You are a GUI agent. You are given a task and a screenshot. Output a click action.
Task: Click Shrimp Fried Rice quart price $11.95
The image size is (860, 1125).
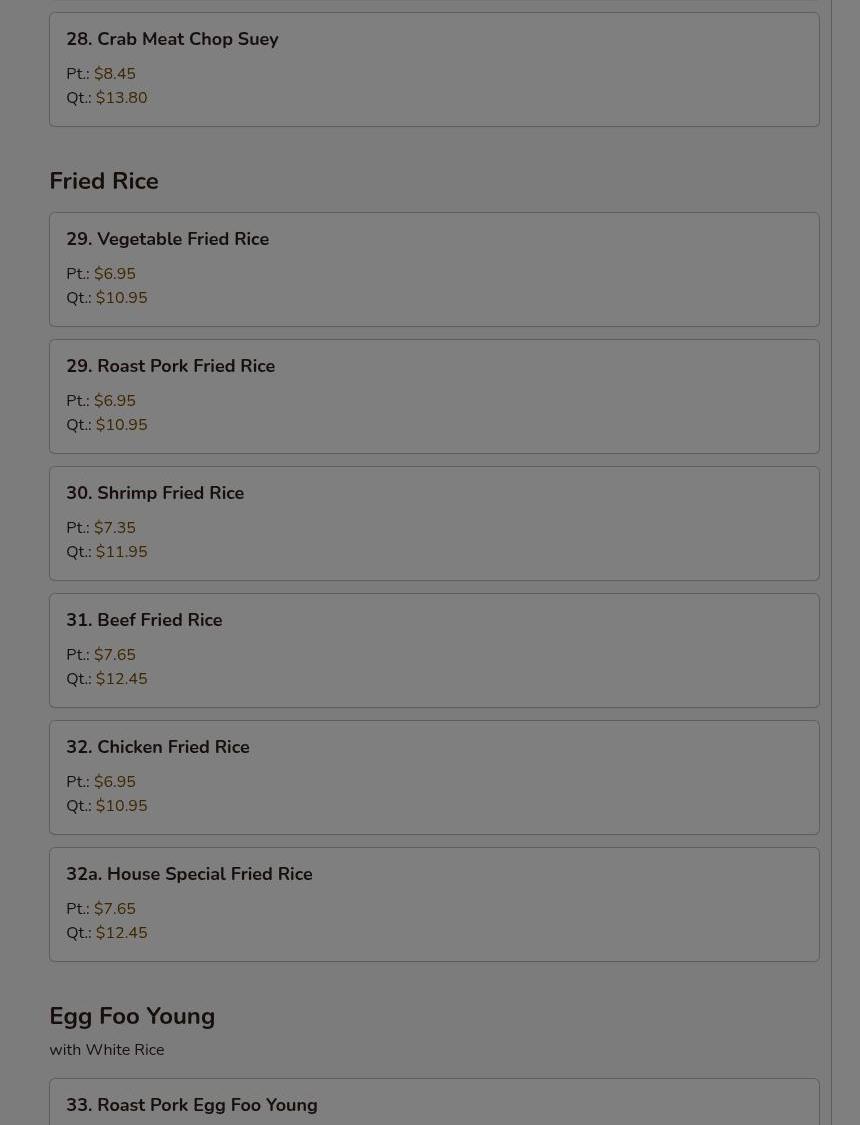coord(121,552)
